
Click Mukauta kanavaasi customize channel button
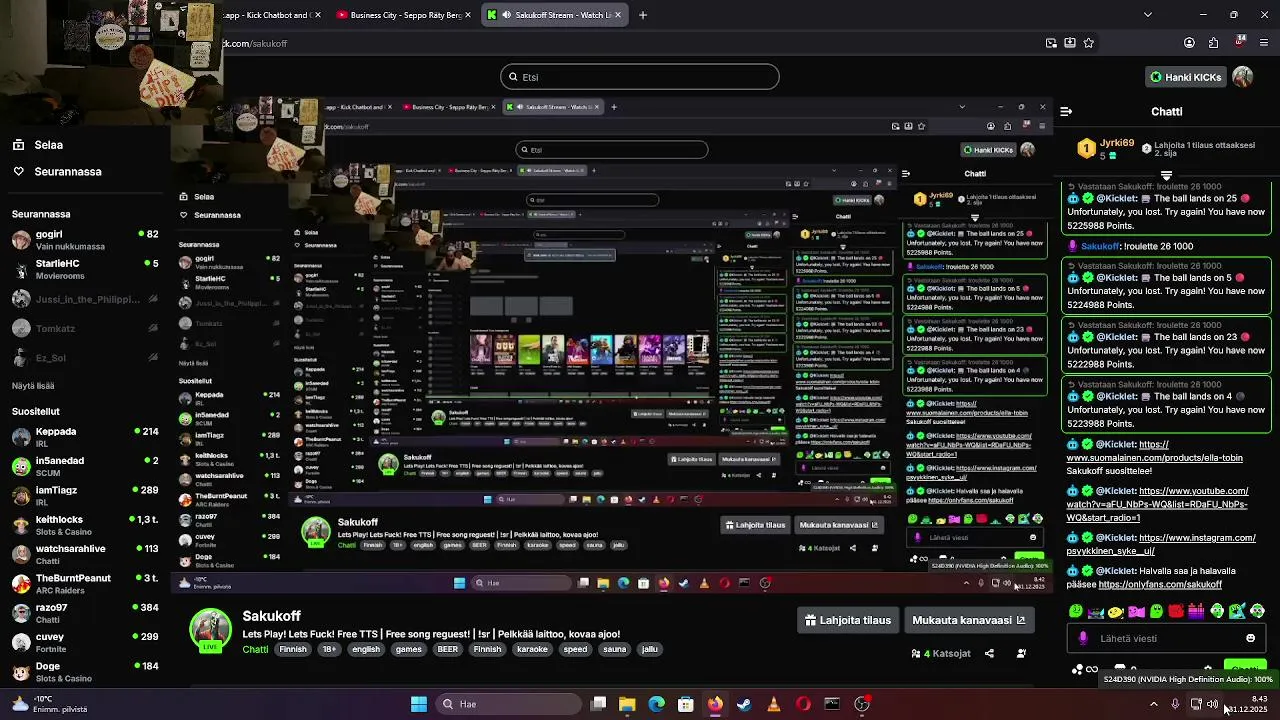[x=968, y=620]
